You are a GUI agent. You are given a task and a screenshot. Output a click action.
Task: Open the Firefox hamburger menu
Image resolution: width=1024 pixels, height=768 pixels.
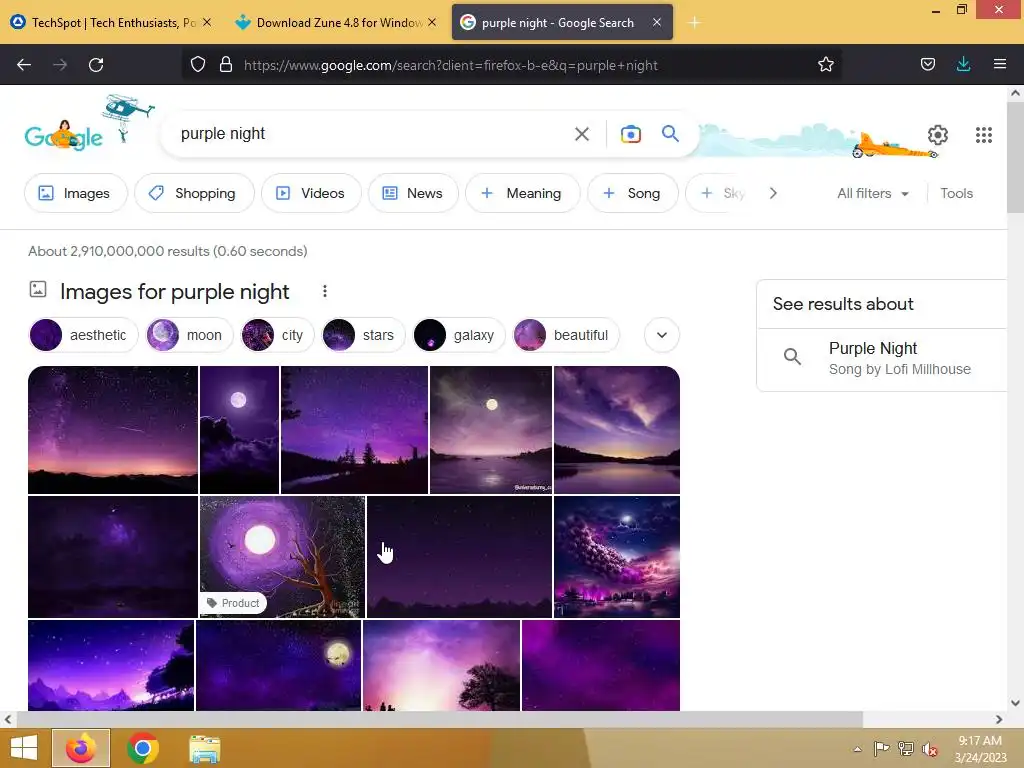coord(999,65)
